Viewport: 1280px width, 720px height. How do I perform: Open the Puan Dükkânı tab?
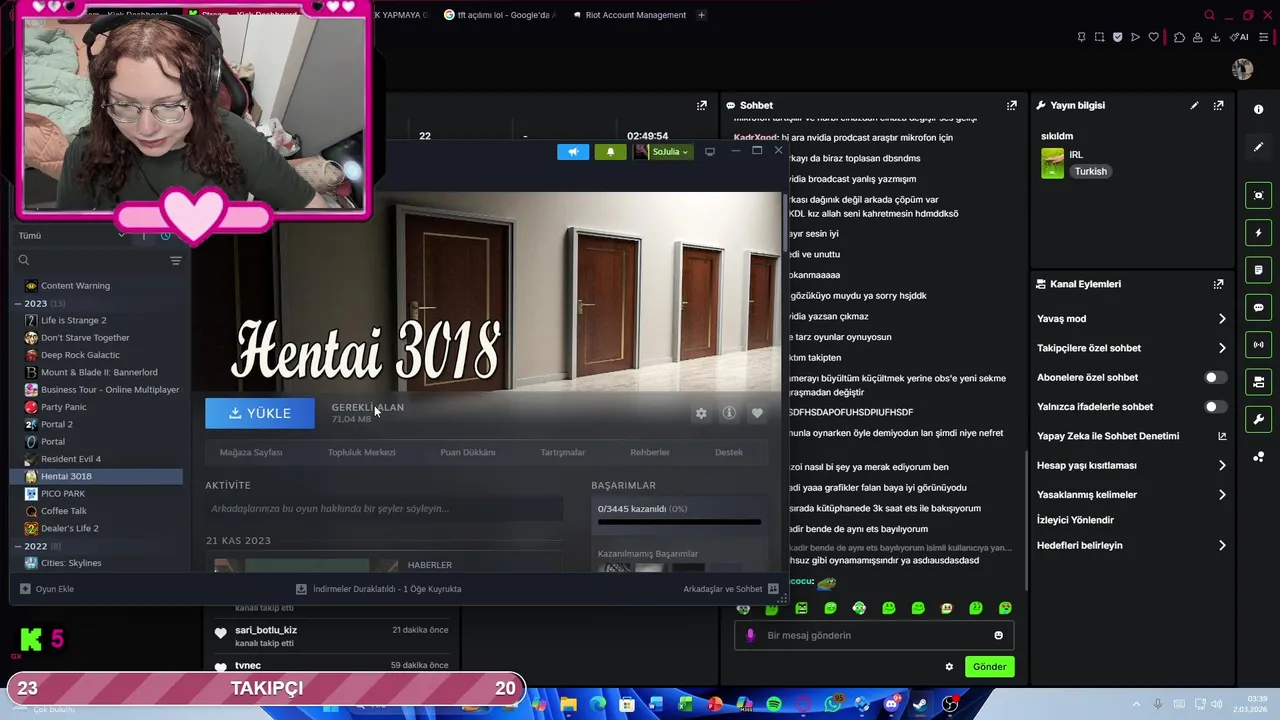(468, 452)
